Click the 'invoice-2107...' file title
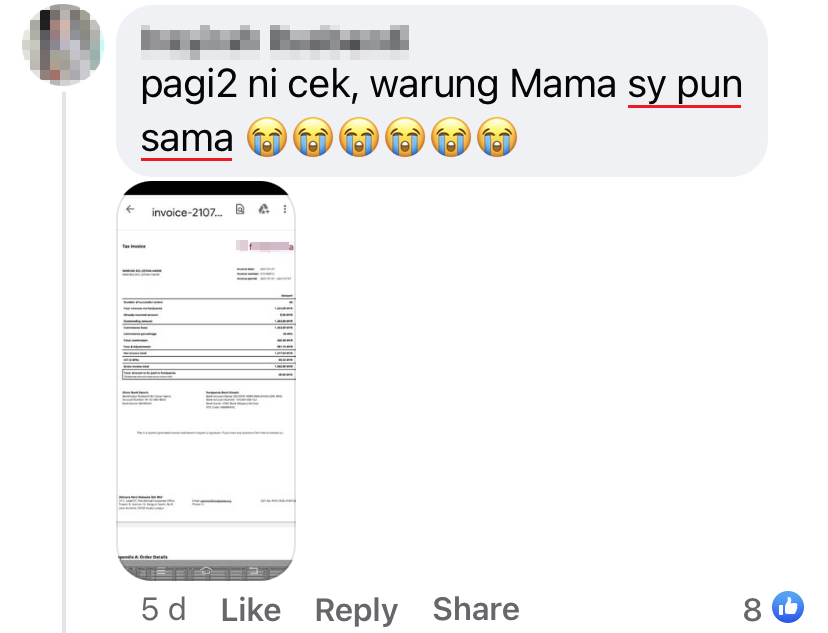This screenshot has width=828, height=633. coord(187,212)
